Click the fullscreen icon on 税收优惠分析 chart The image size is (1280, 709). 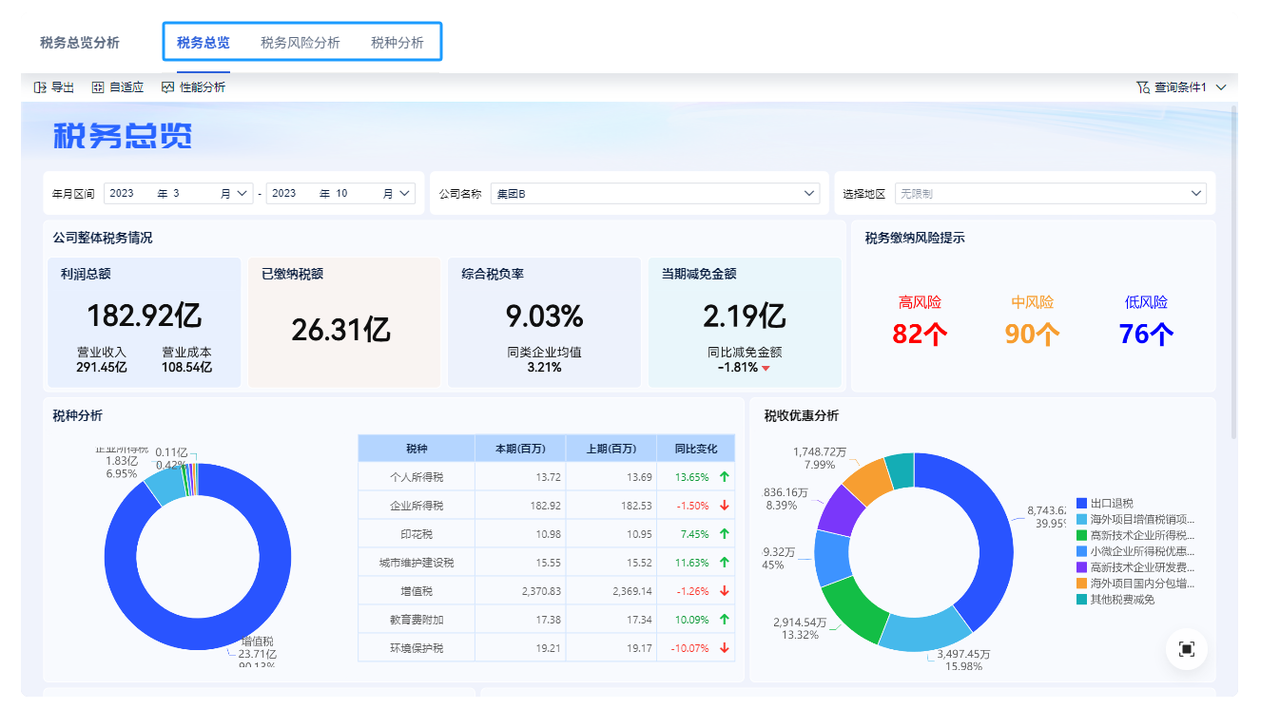pos(1185,649)
